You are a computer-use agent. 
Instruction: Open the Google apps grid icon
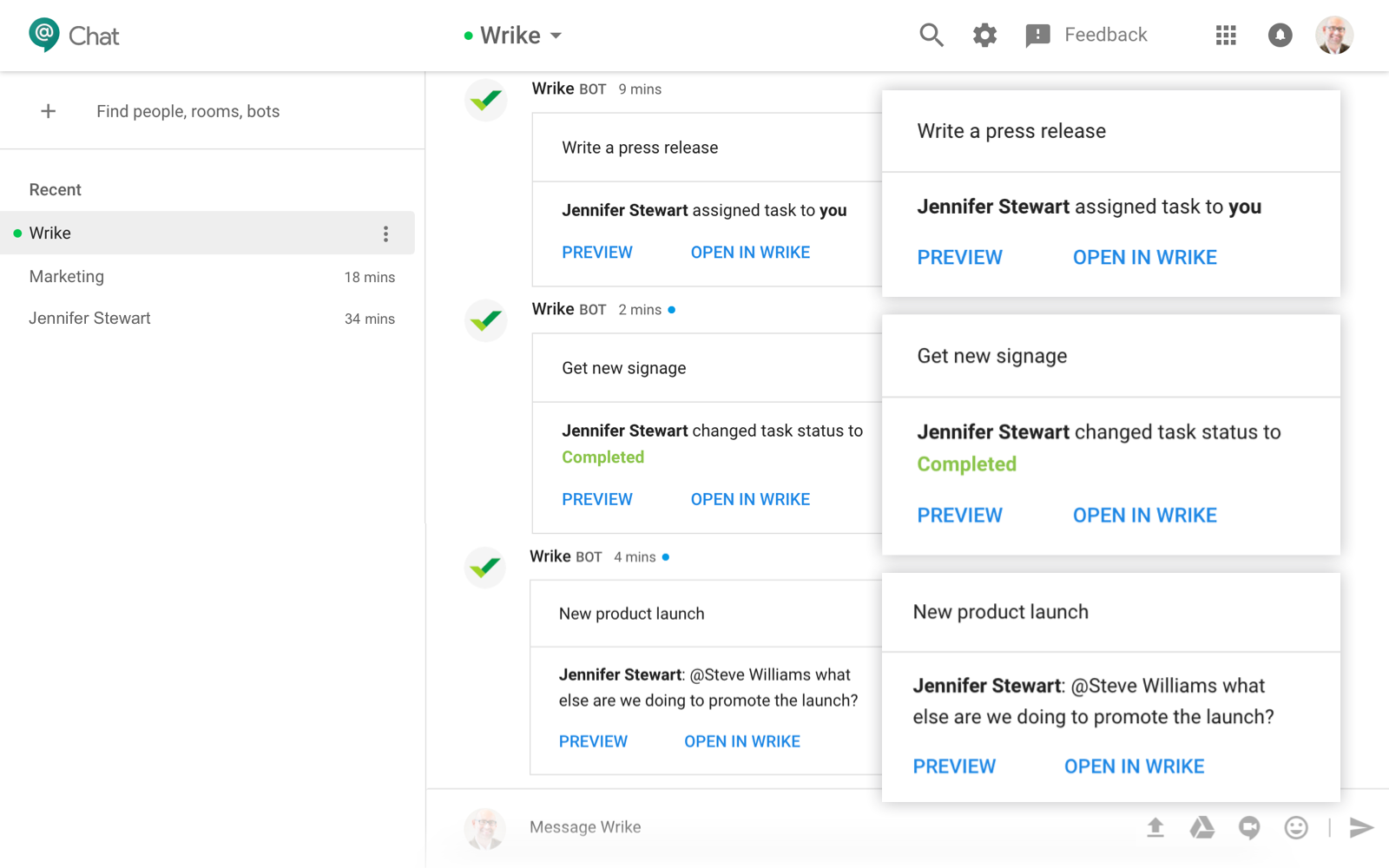1226,35
